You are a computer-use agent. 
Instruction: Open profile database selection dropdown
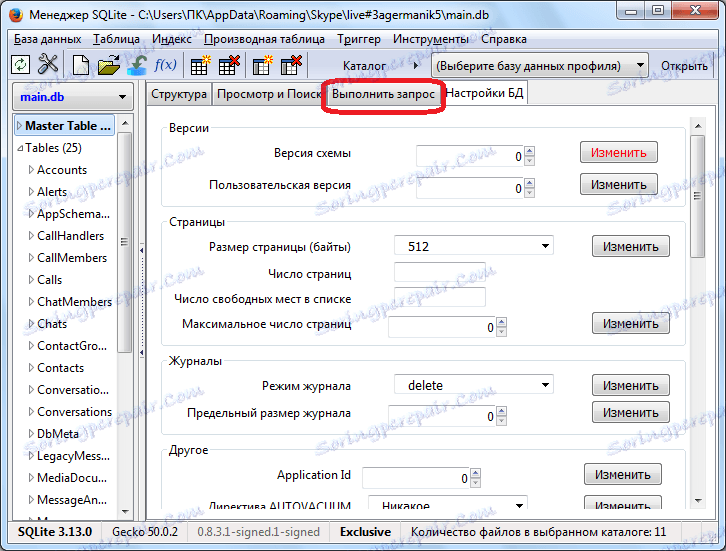pyautogui.click(x=540, y=66)
